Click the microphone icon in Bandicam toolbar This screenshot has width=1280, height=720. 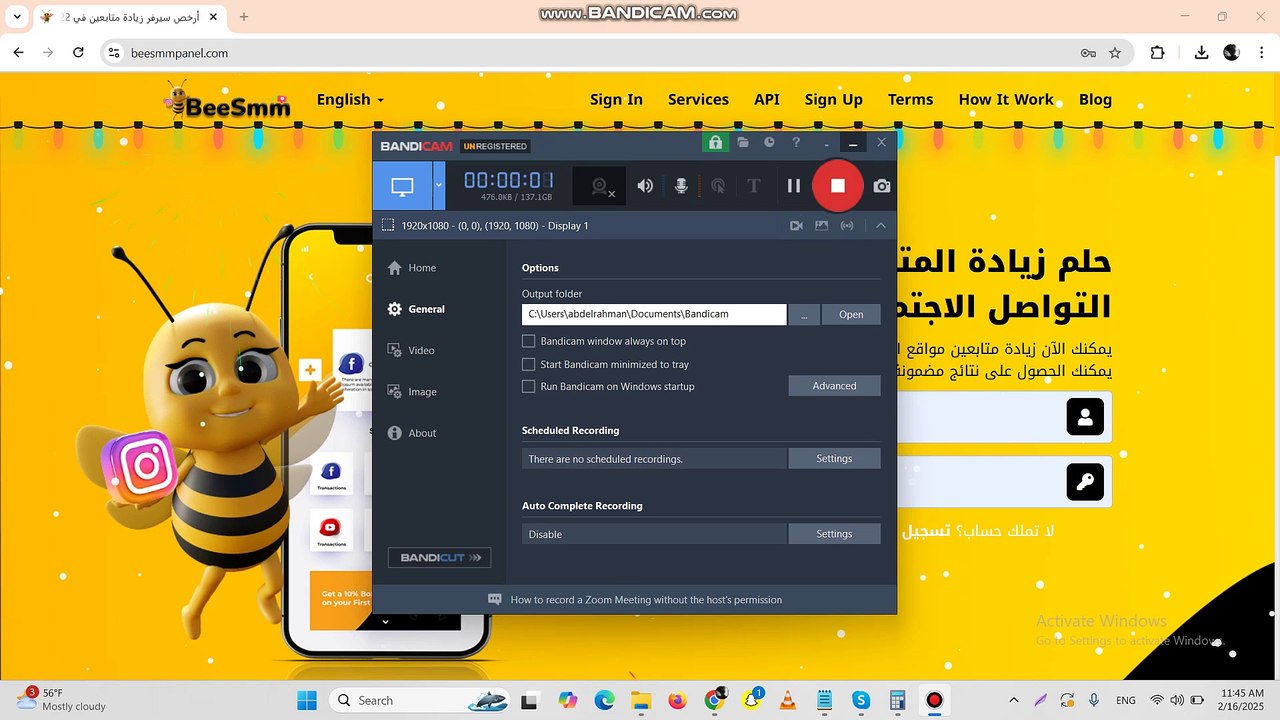681,186
